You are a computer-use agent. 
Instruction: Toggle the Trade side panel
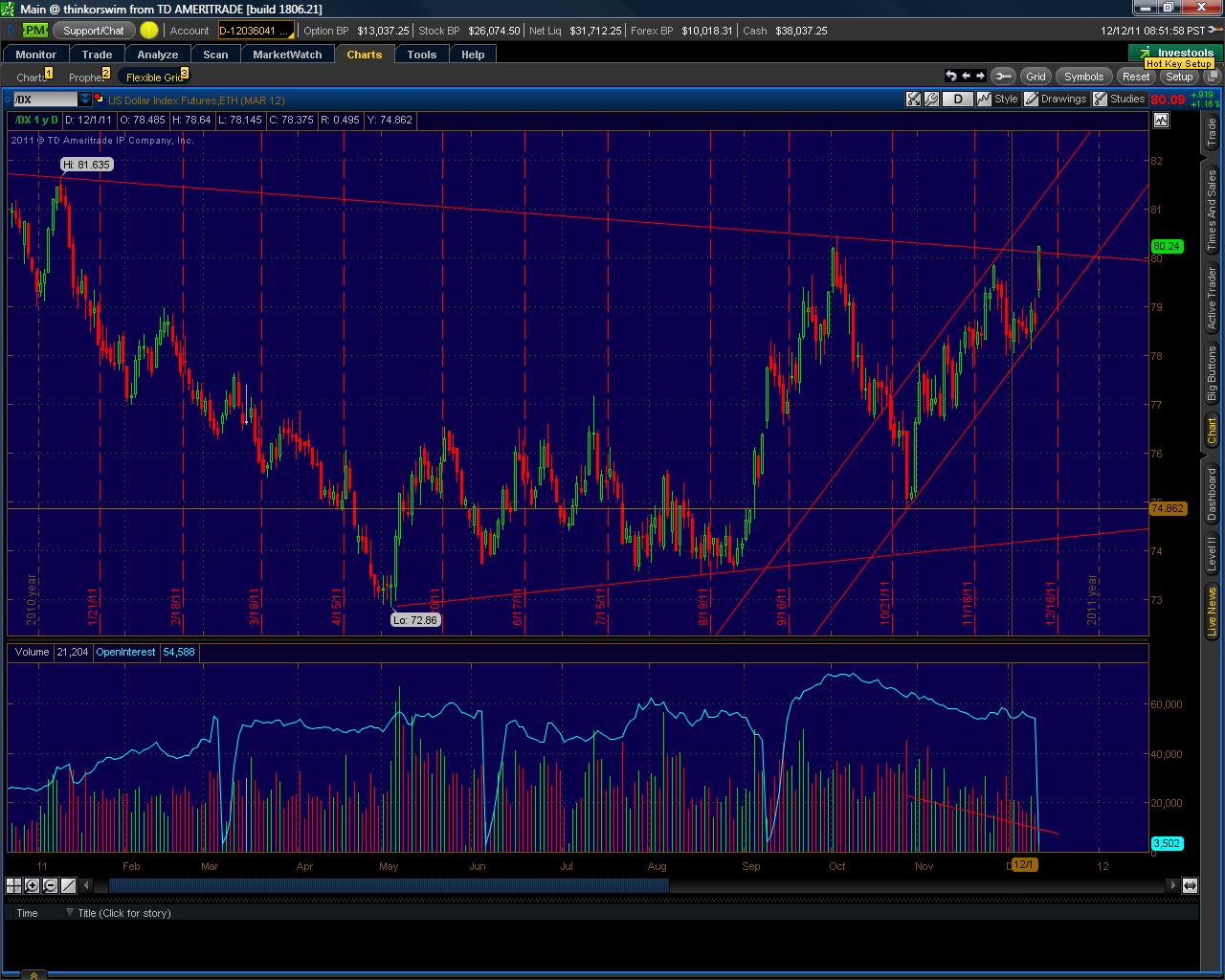click(1212, 133)
